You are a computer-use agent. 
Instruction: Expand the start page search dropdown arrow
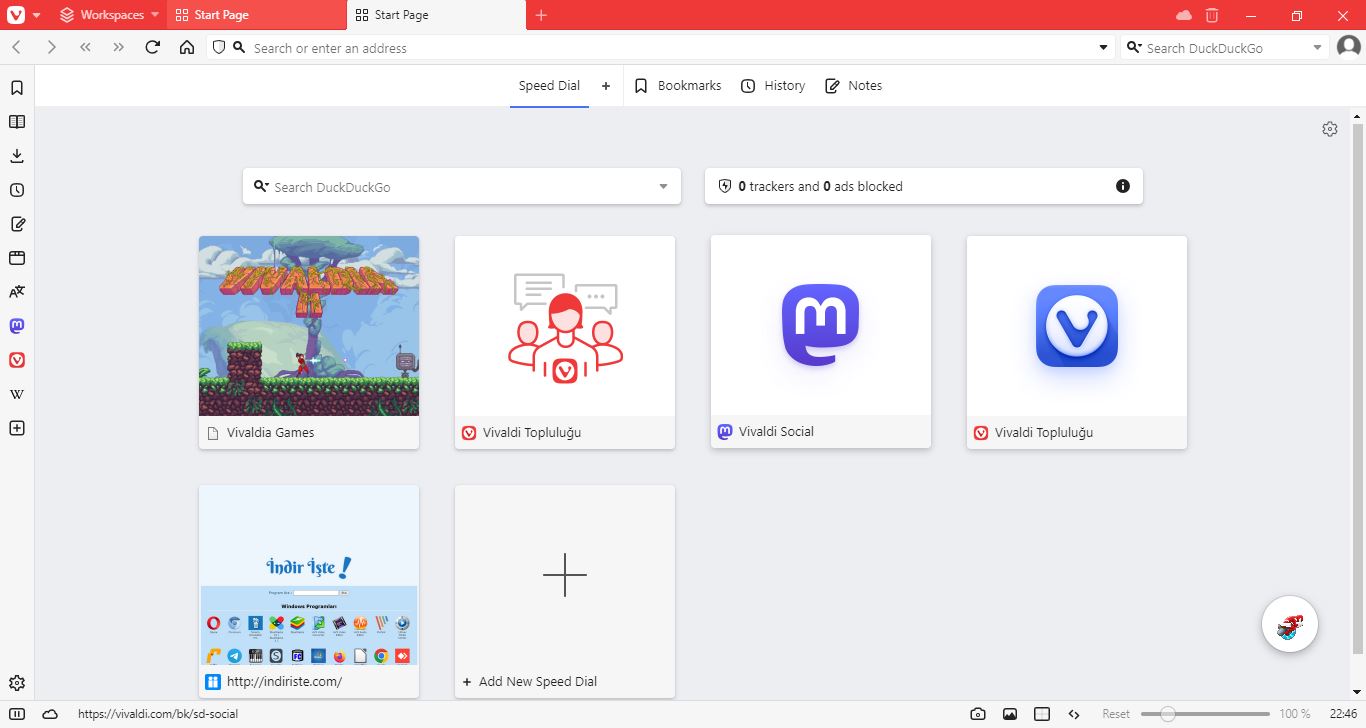[664, 187]
